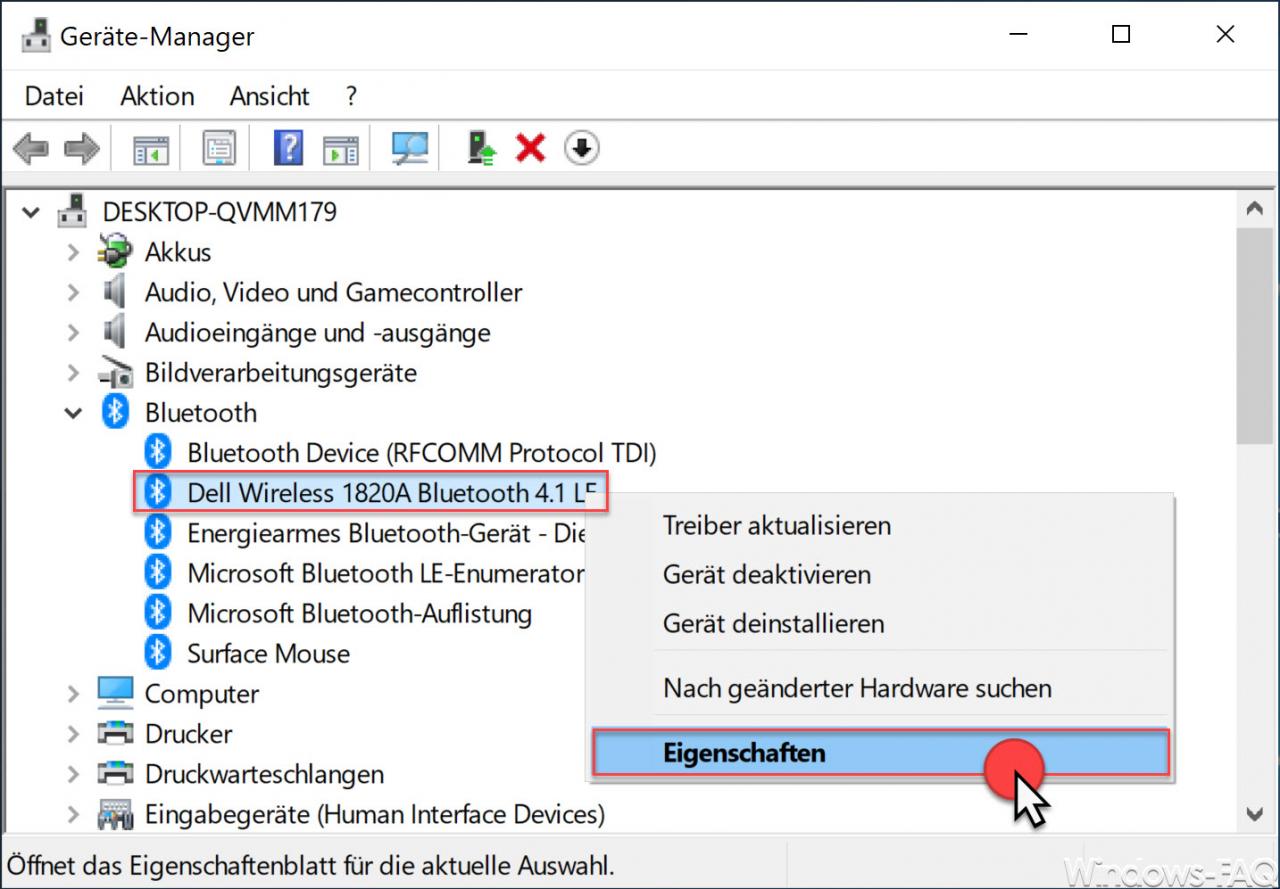Click camera icon beside Bildverarbeitungsgeräte

click(115, 373)
